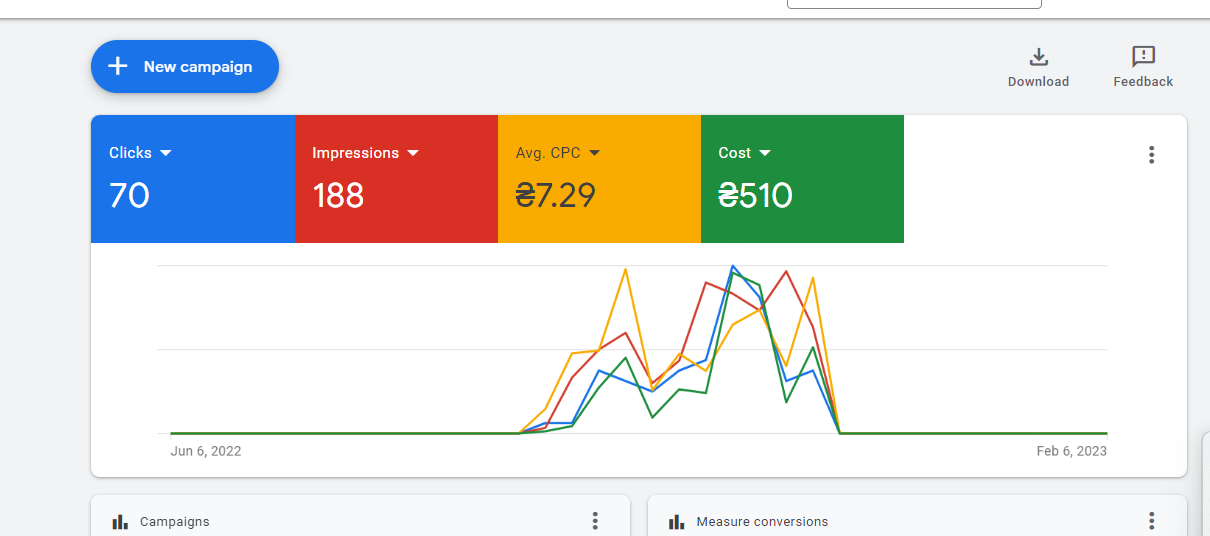Click the Measure conversions bar chart icon
The height and width of the screenshot is (536, 1210).
point(677,522)
